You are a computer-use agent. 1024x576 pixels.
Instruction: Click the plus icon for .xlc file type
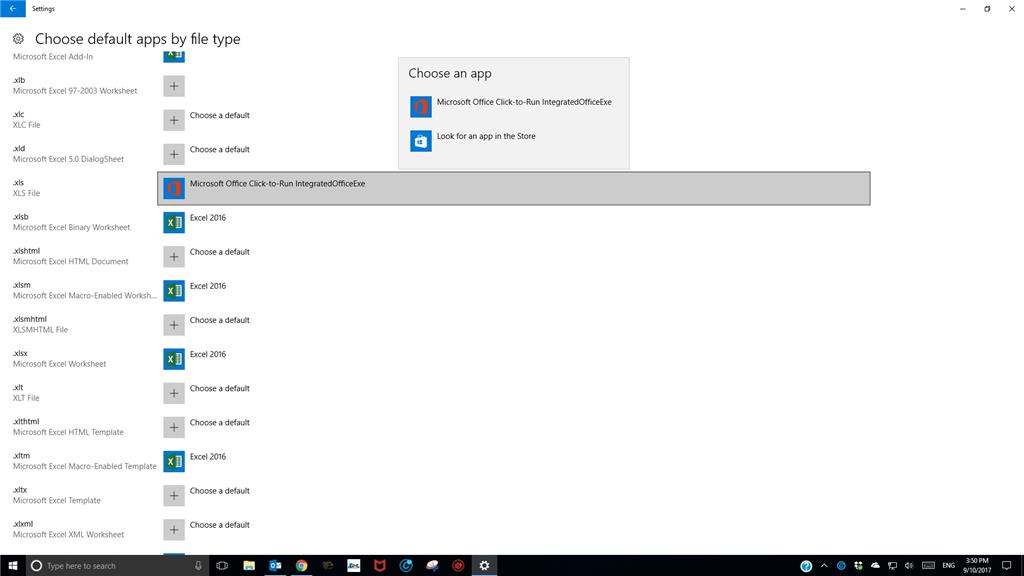[174, 120]
